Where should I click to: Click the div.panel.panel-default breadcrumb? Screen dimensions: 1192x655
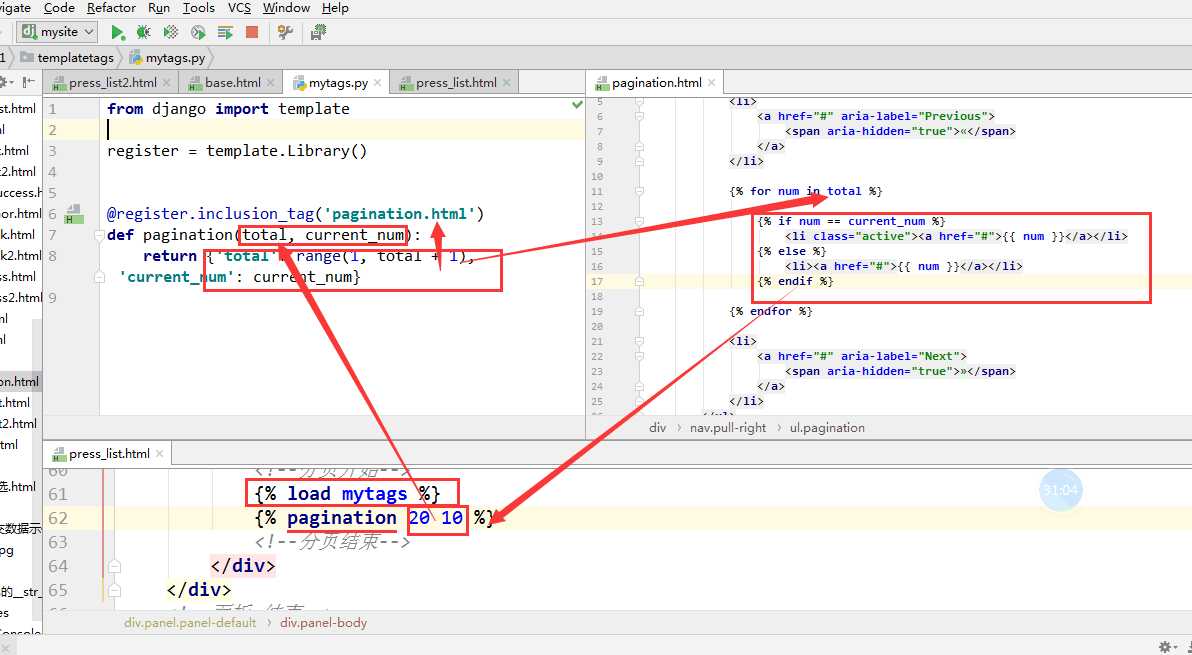point(190,622)
